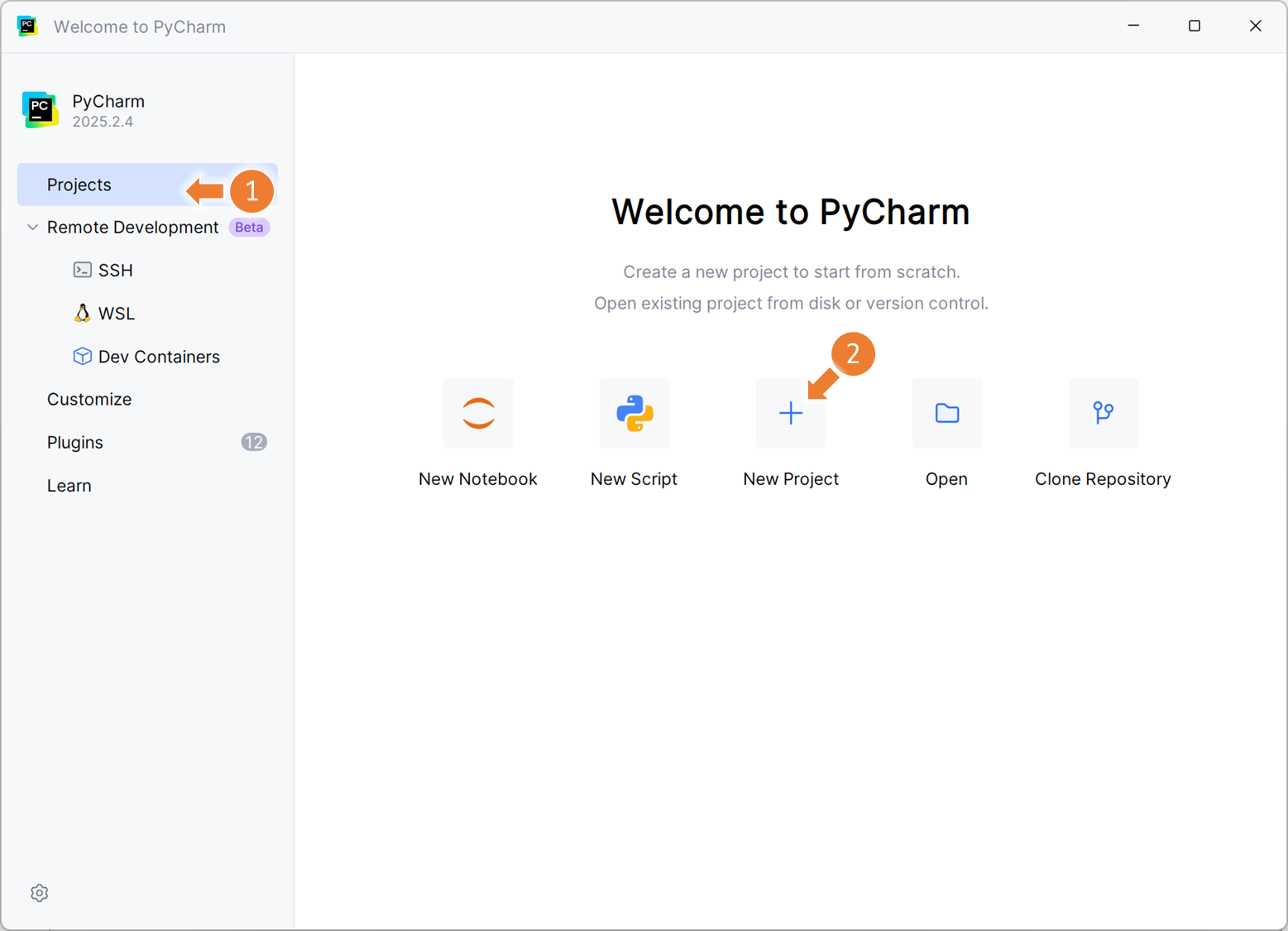Select WSL remote development option
Viewport: 1288px width, 931px height.
[x=117, y=313]
